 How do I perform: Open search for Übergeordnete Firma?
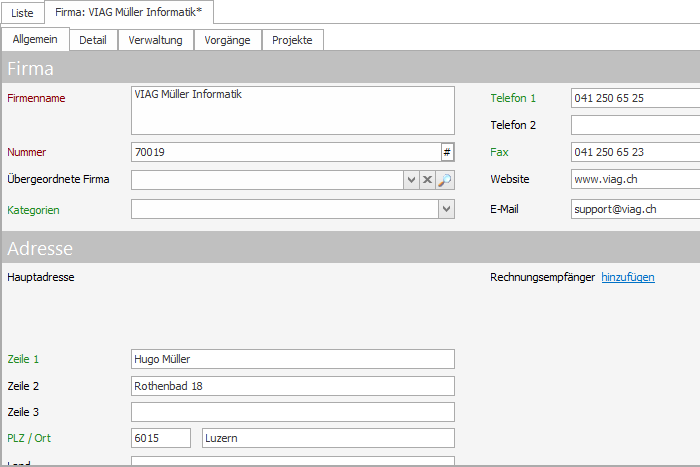[445, 180]
